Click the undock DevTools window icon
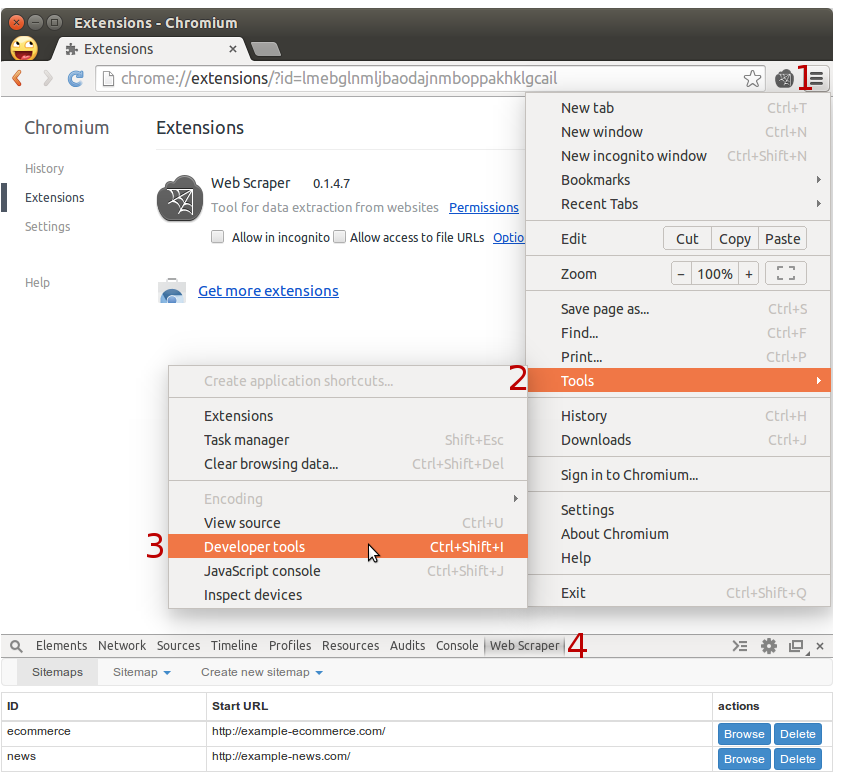 795,646
